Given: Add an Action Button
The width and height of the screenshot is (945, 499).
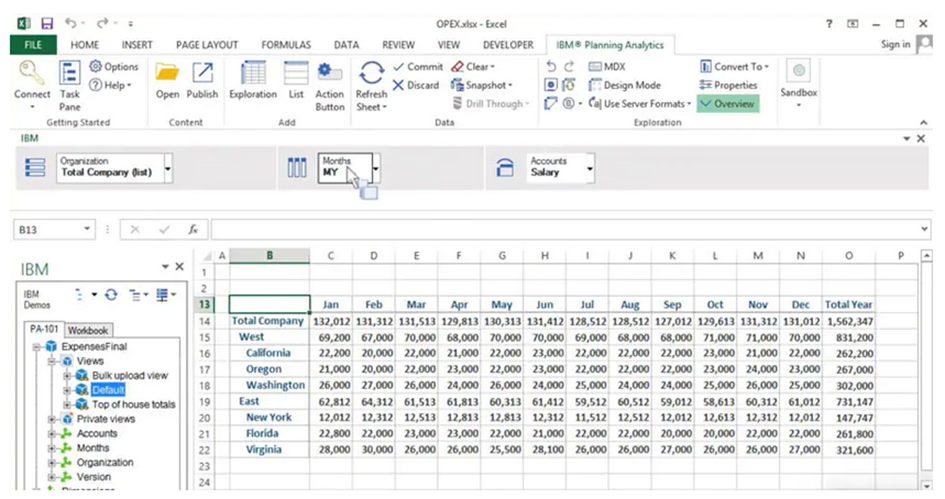Looking at the screenshot, I should point(330,86).
